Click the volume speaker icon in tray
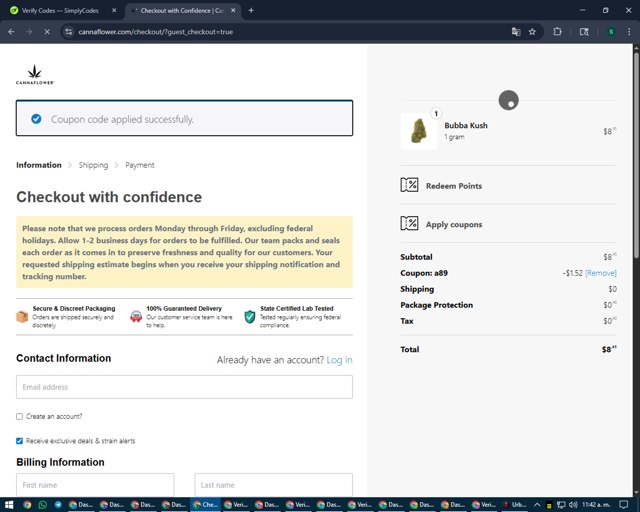640x512 pixels. pyautogui.click(x=573, y=505)
